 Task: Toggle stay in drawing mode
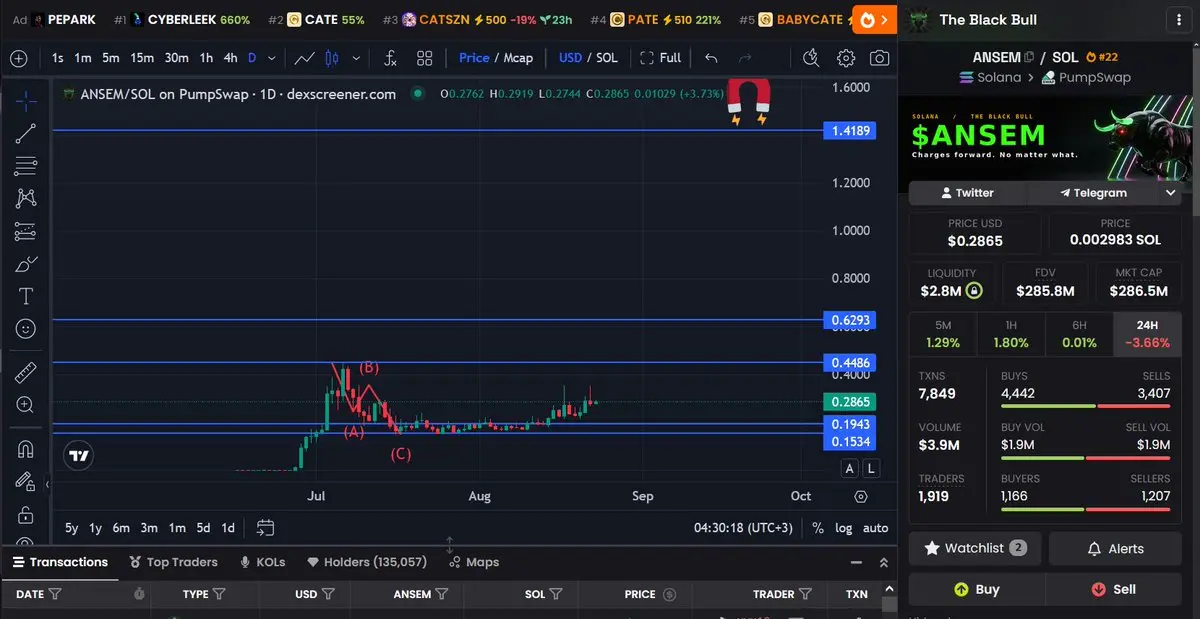click(26, 482)
